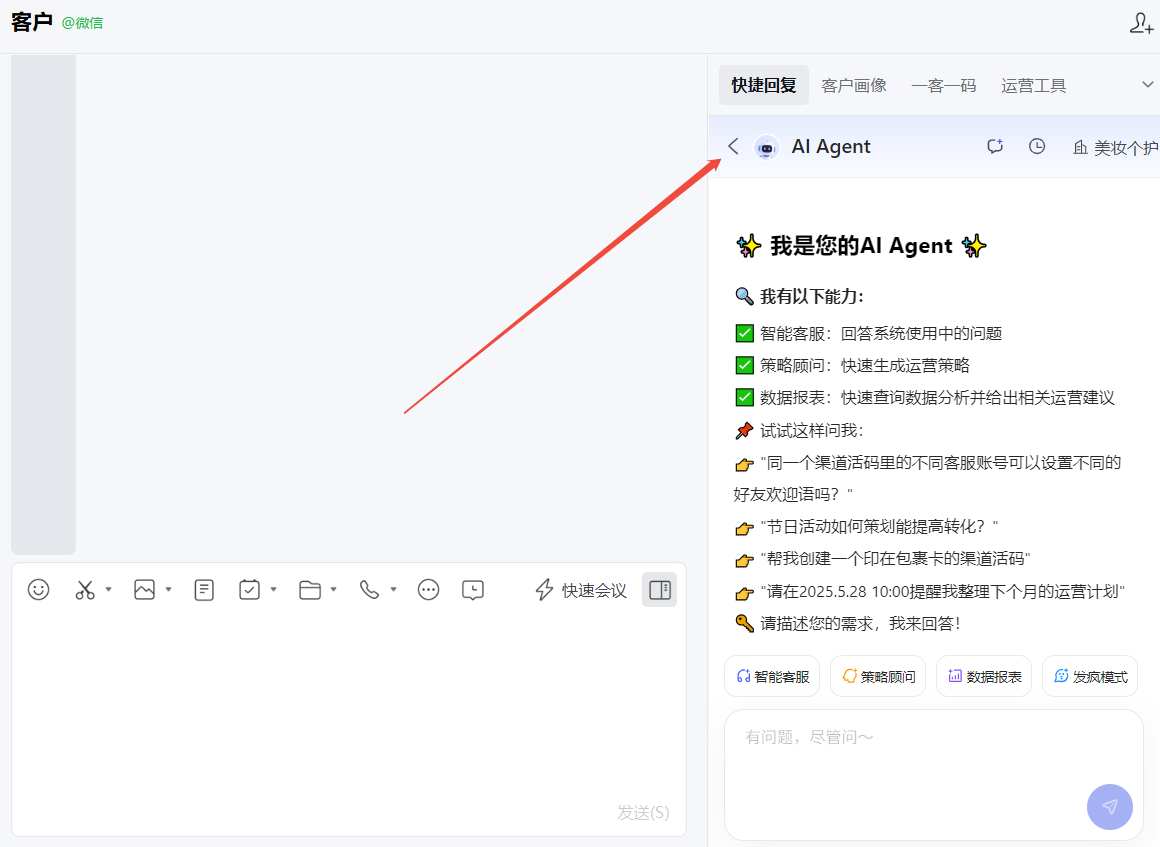Open the emoji picker

[39, 590]
